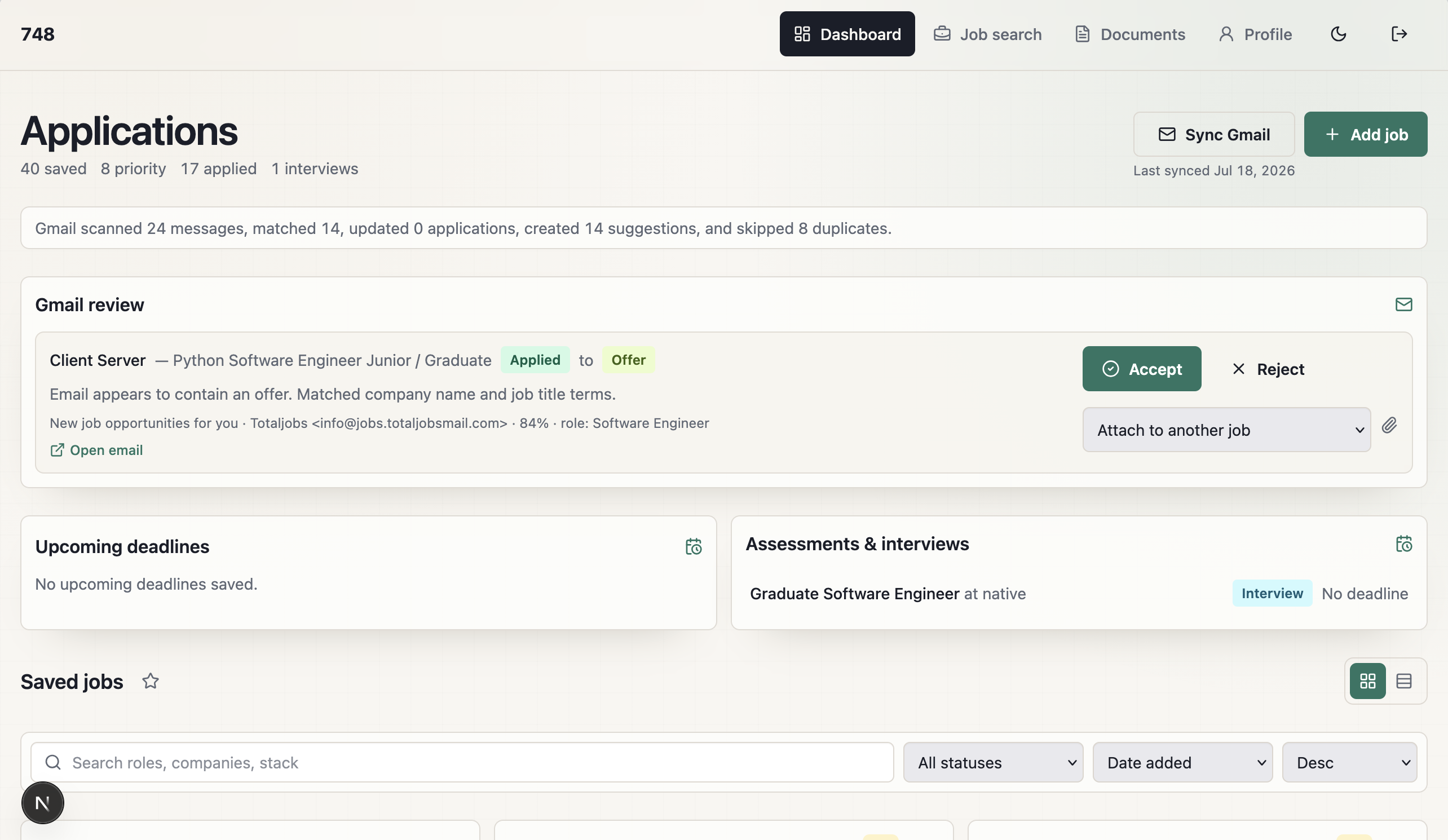Click the '8 priority' stat
The width and height of the screenshot is (1448, 840).
133,169
